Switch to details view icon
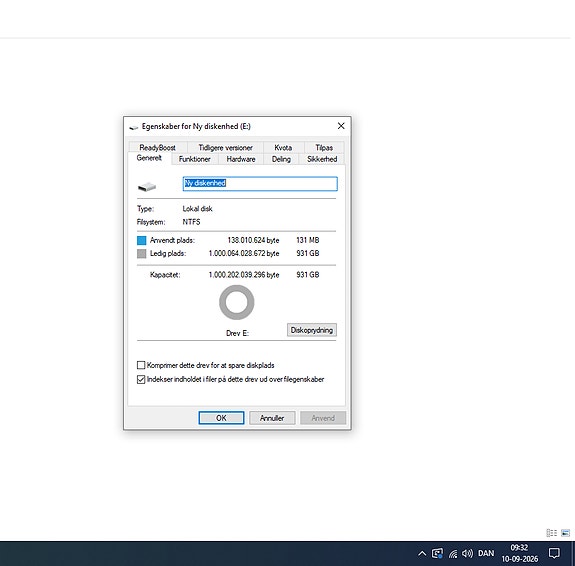This screenshot has height=566, width=575. pos(552,533)
